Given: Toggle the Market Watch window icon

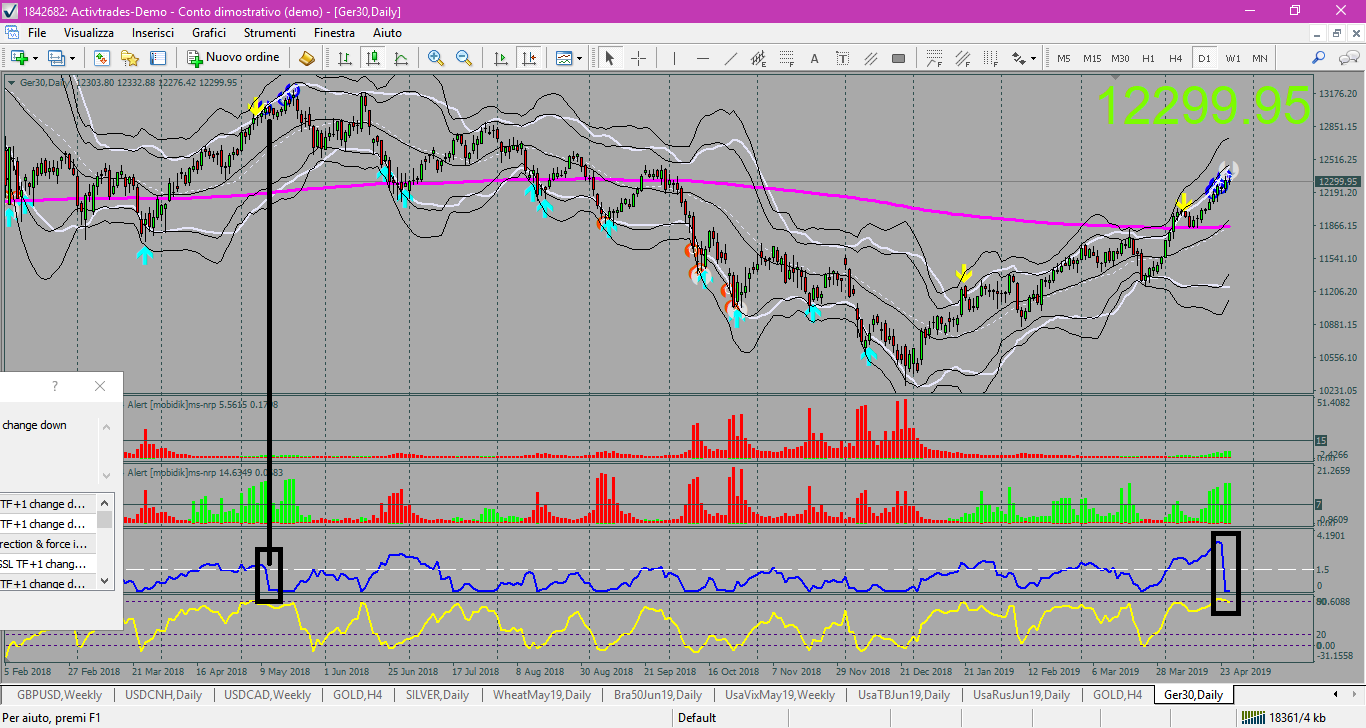Looking at the screenshot, I should pos(101,58).
